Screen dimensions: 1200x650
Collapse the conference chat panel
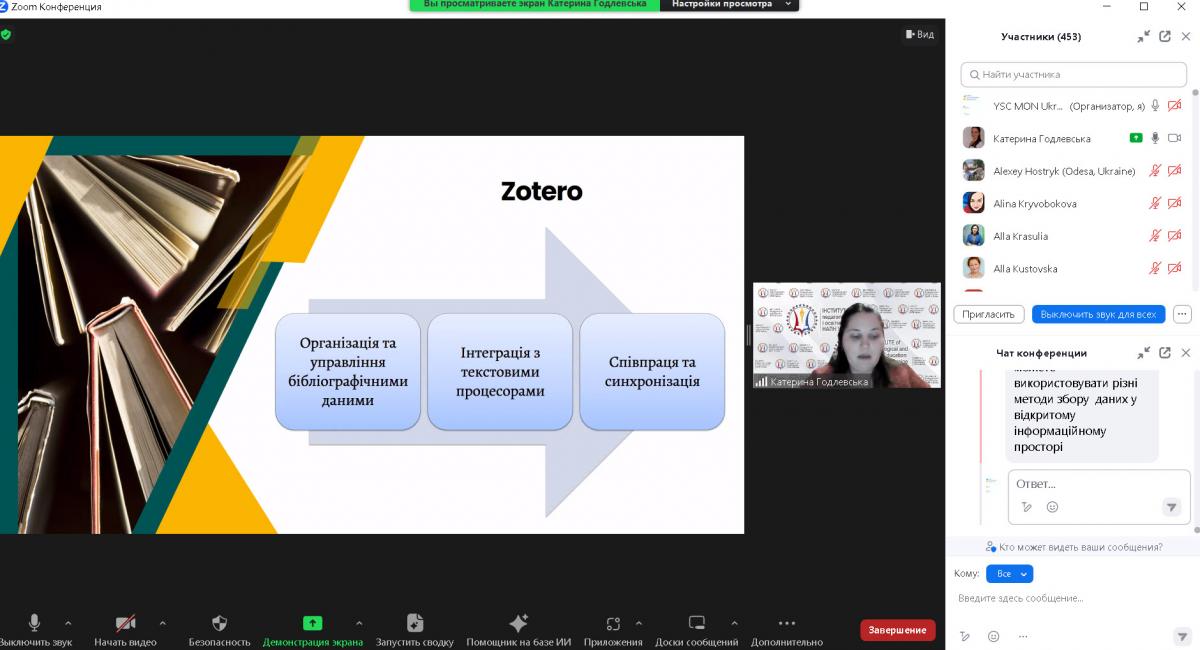pyautogui.click(x=1144, y=353)
